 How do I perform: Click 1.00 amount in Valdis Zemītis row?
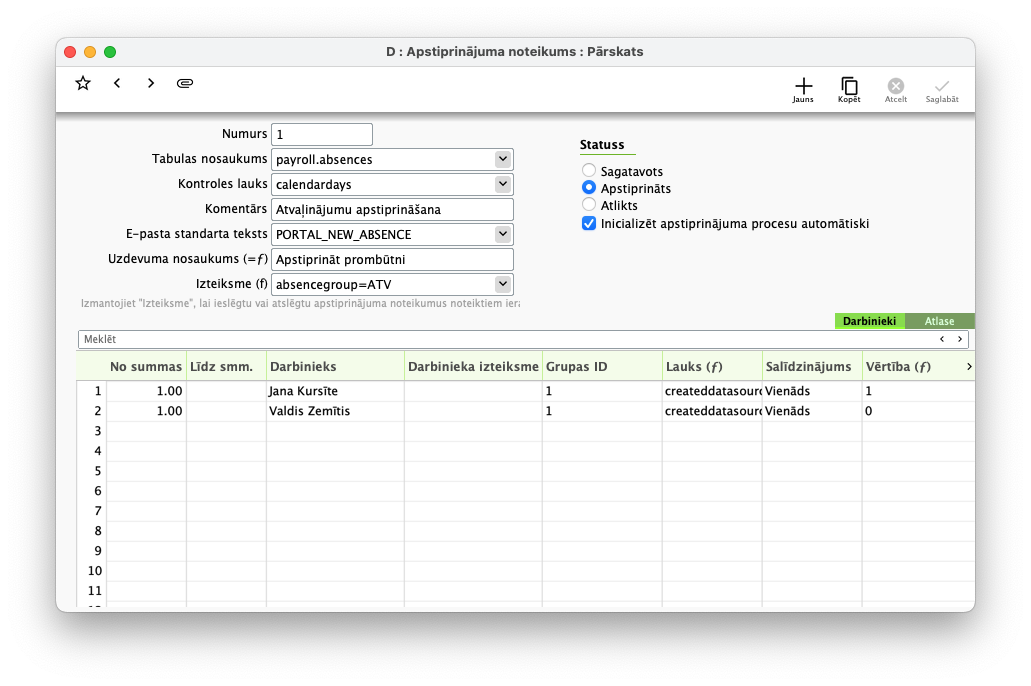(x=147, y=411)
